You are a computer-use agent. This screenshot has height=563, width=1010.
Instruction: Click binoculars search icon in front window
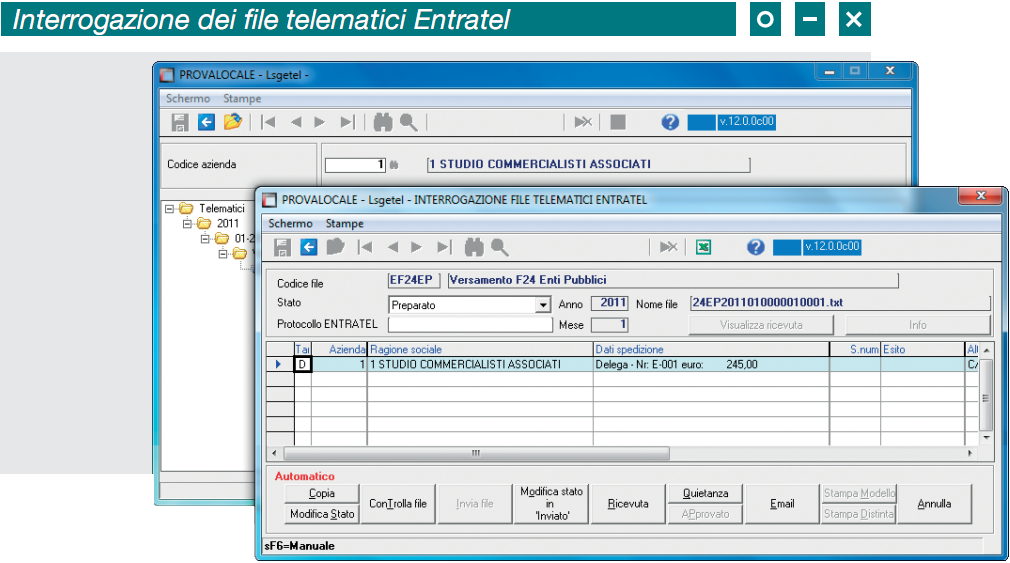pyautogui.click(x=474, y=247)
